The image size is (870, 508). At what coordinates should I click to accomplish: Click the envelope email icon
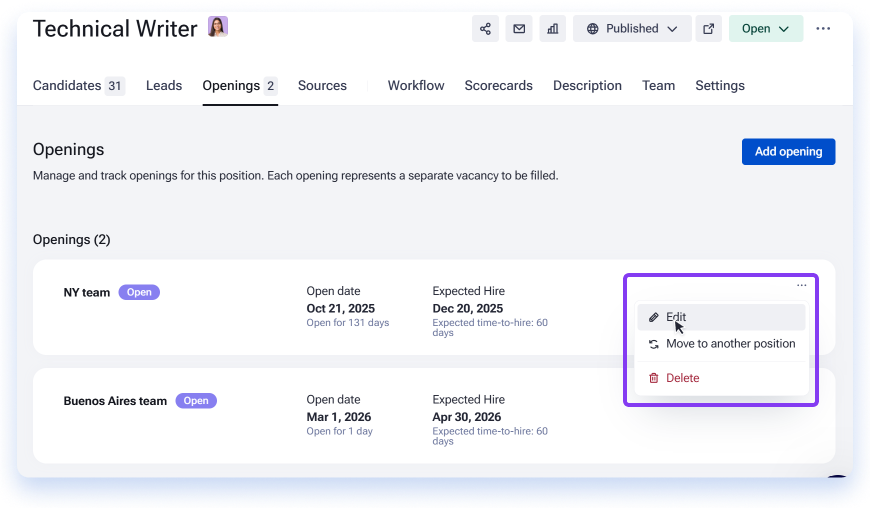[519, 29]
